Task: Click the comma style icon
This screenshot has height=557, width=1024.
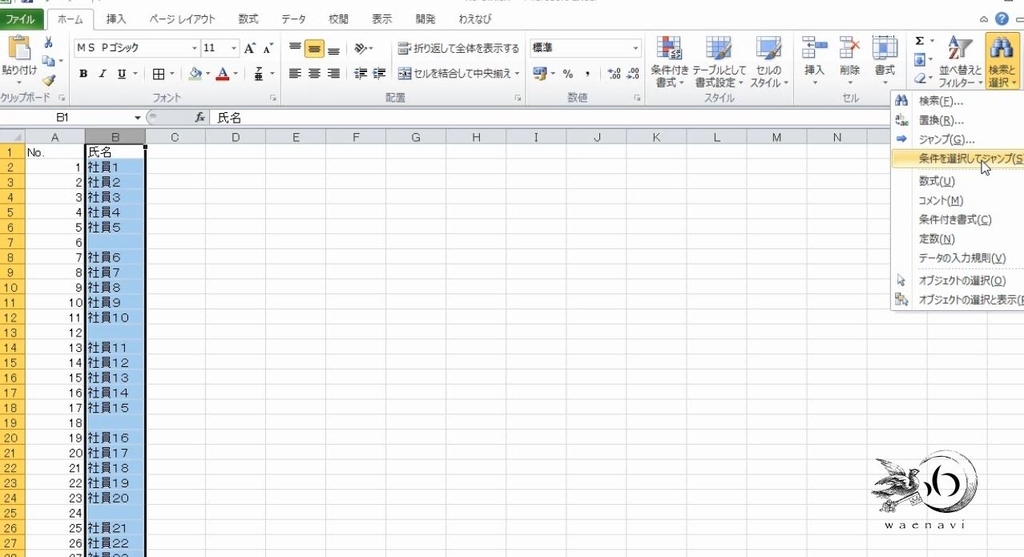Action: (587, 74)
